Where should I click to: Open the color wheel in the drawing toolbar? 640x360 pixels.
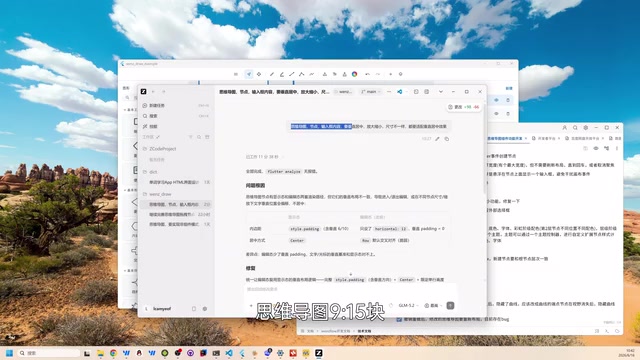tap(354, 74)
